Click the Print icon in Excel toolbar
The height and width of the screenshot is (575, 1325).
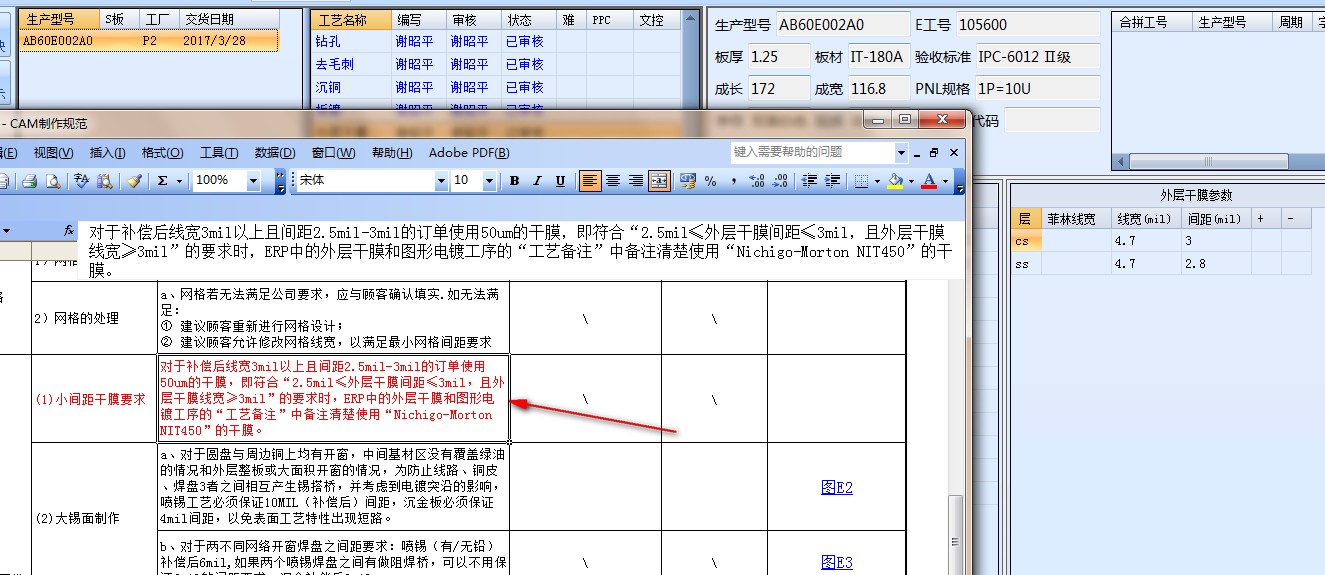pos(30,181)
